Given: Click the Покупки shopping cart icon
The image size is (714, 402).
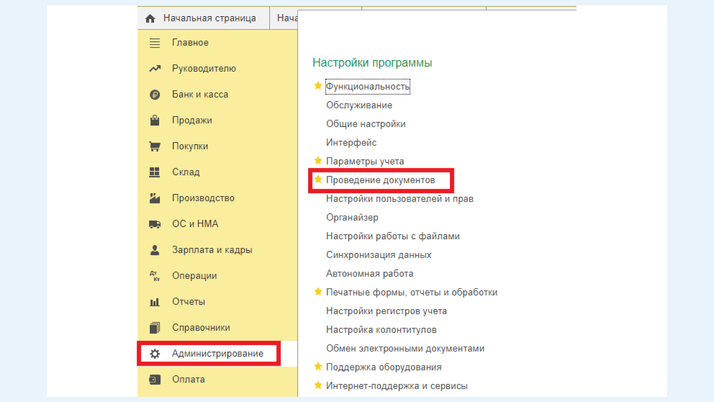Looking at the screenshot, I should [x=155, y=146].
